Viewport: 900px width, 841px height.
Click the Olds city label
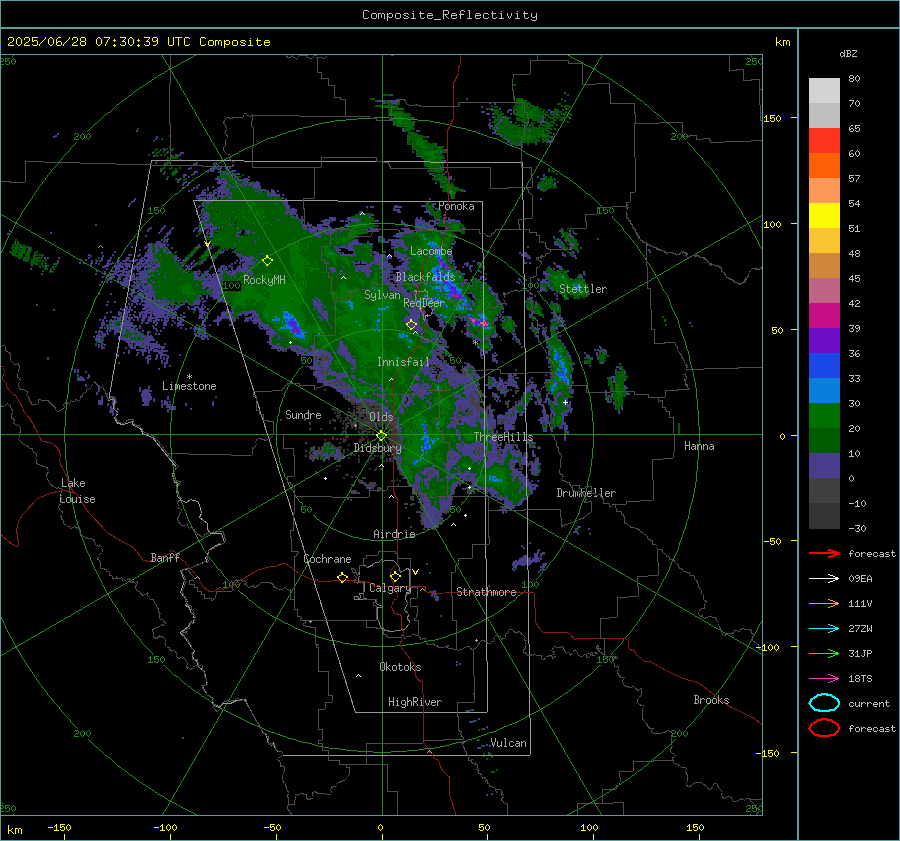point(381,416)
